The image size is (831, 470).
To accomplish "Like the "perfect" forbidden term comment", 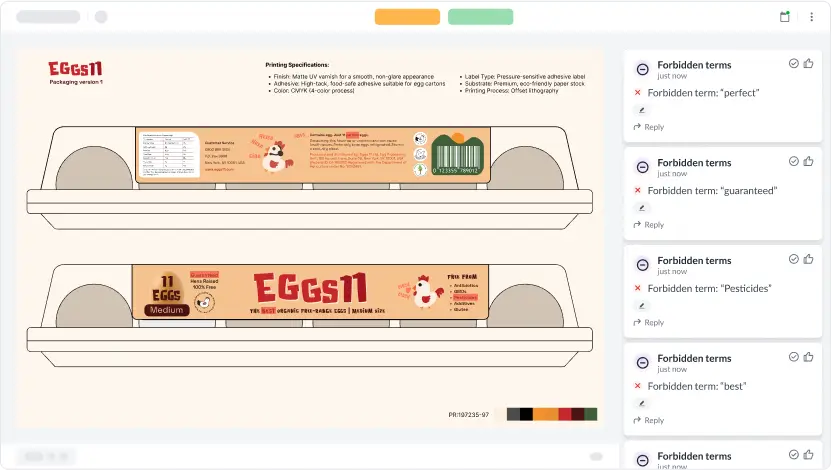I will click(808, 63).
